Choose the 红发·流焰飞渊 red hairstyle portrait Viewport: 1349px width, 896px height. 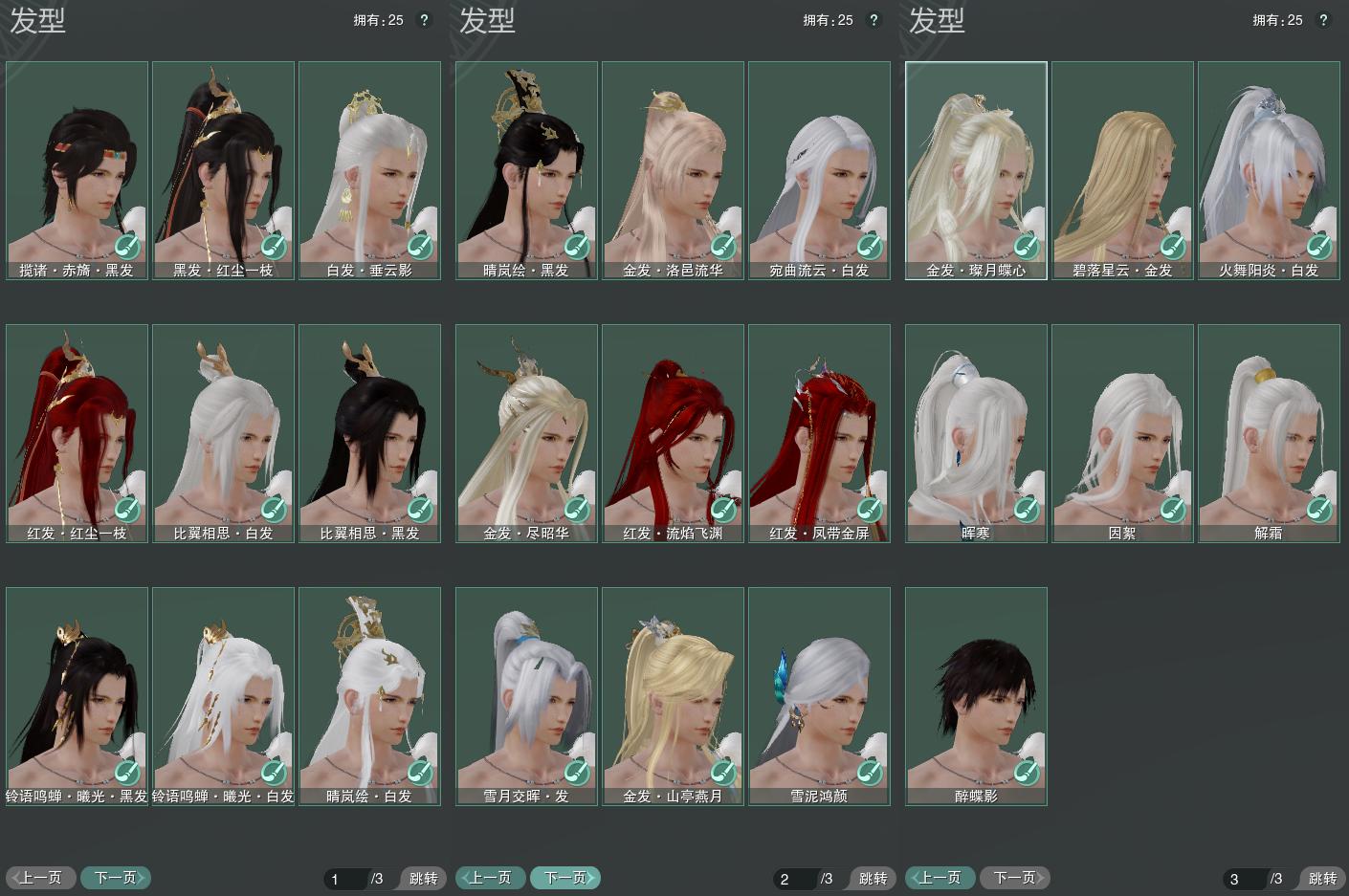[x=673, y=433]
